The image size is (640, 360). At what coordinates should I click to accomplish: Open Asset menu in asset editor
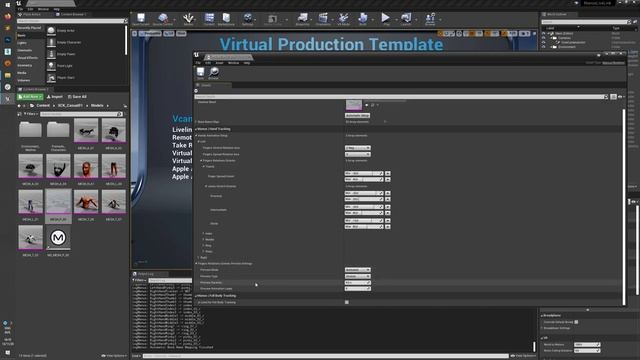[x=220, y=63]
